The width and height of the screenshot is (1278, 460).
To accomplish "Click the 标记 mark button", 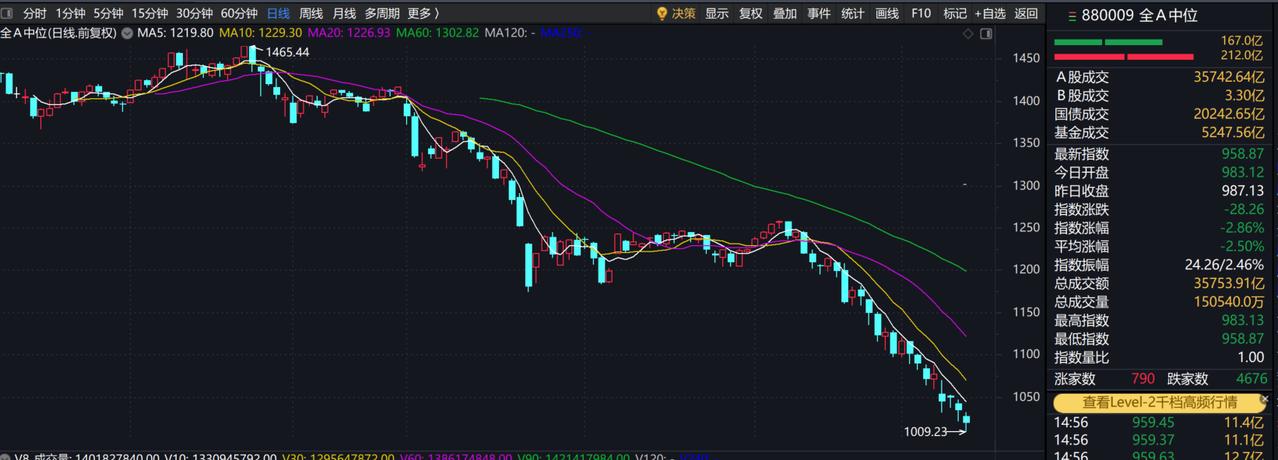I will (955, 14).
